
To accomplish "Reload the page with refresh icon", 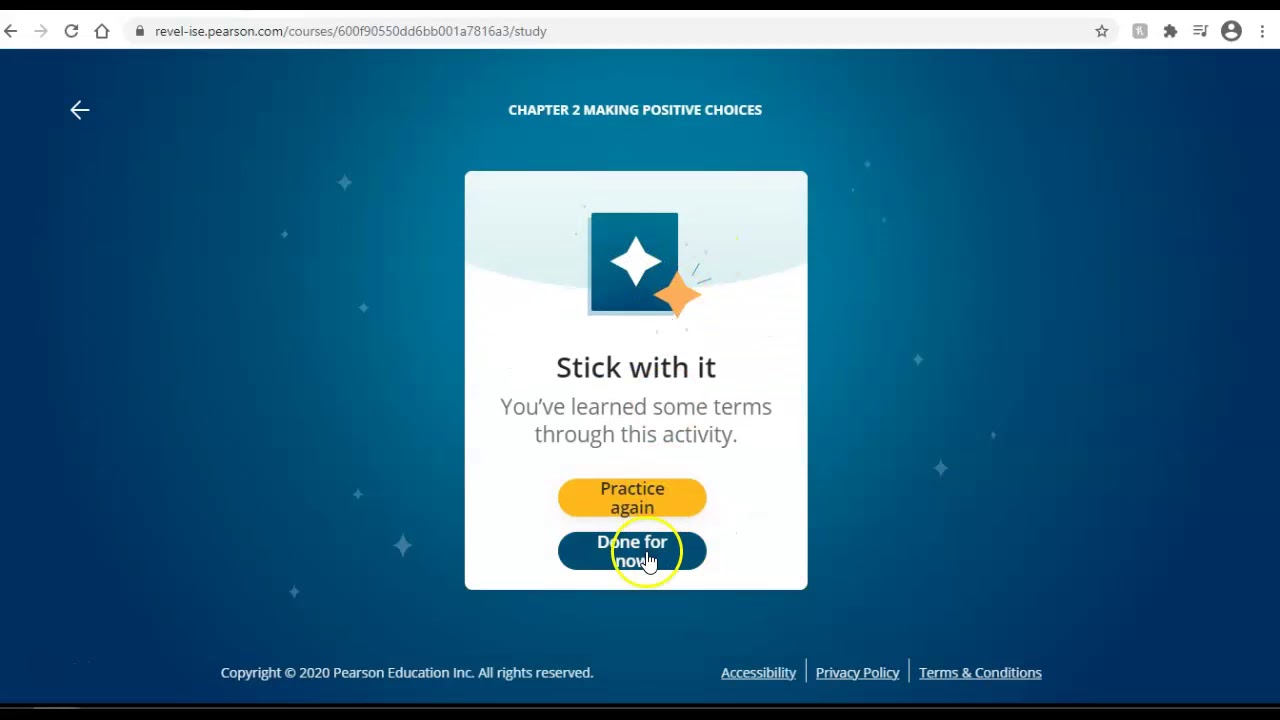I will (x=71, y=31).
